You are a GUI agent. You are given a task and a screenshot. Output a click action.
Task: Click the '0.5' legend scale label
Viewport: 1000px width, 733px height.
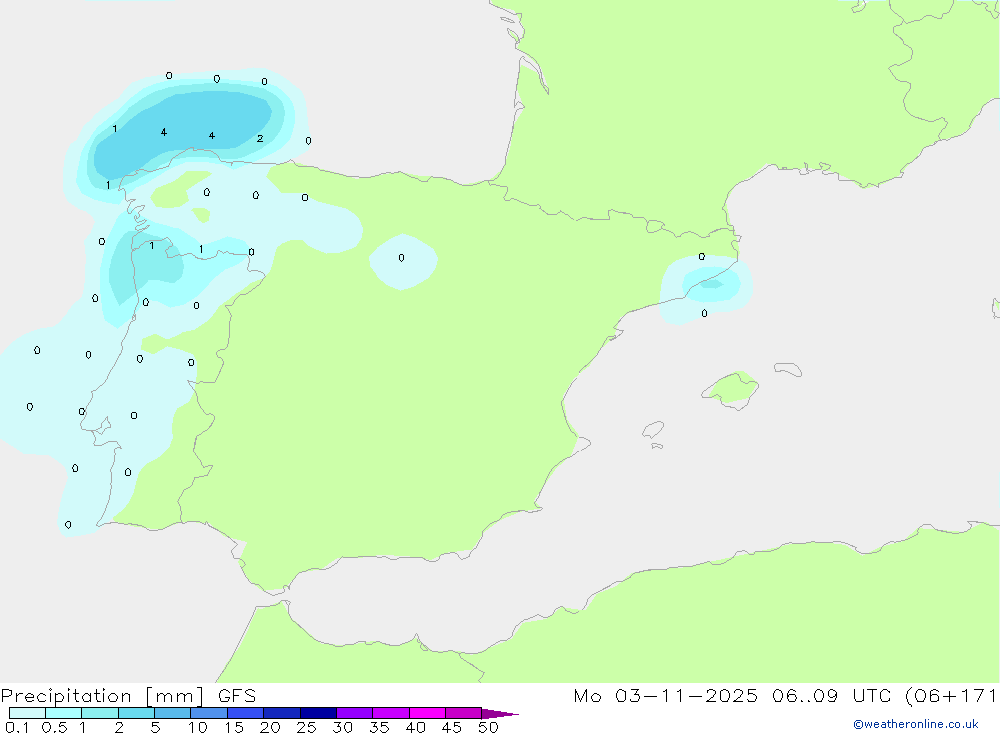54,727
